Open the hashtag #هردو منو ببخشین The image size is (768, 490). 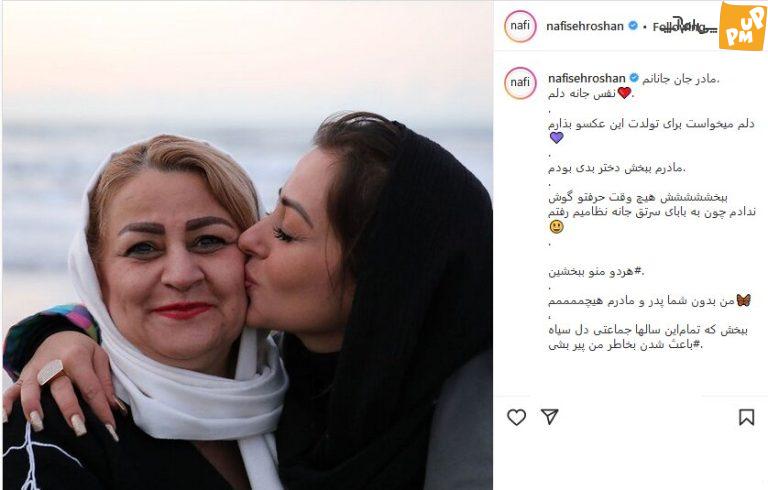click(596, 271)
